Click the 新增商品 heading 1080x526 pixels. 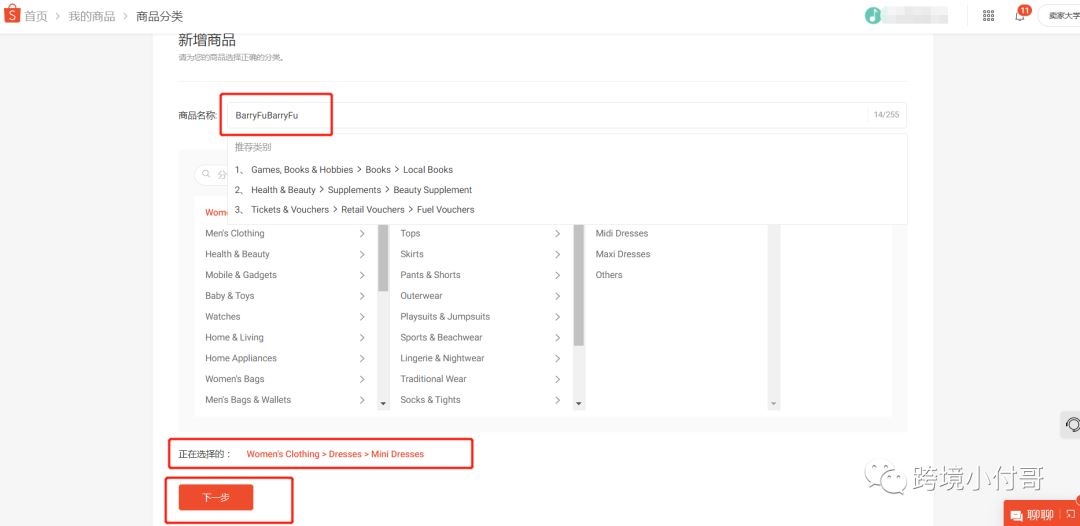pyautogui.click(x=207, y=40)
